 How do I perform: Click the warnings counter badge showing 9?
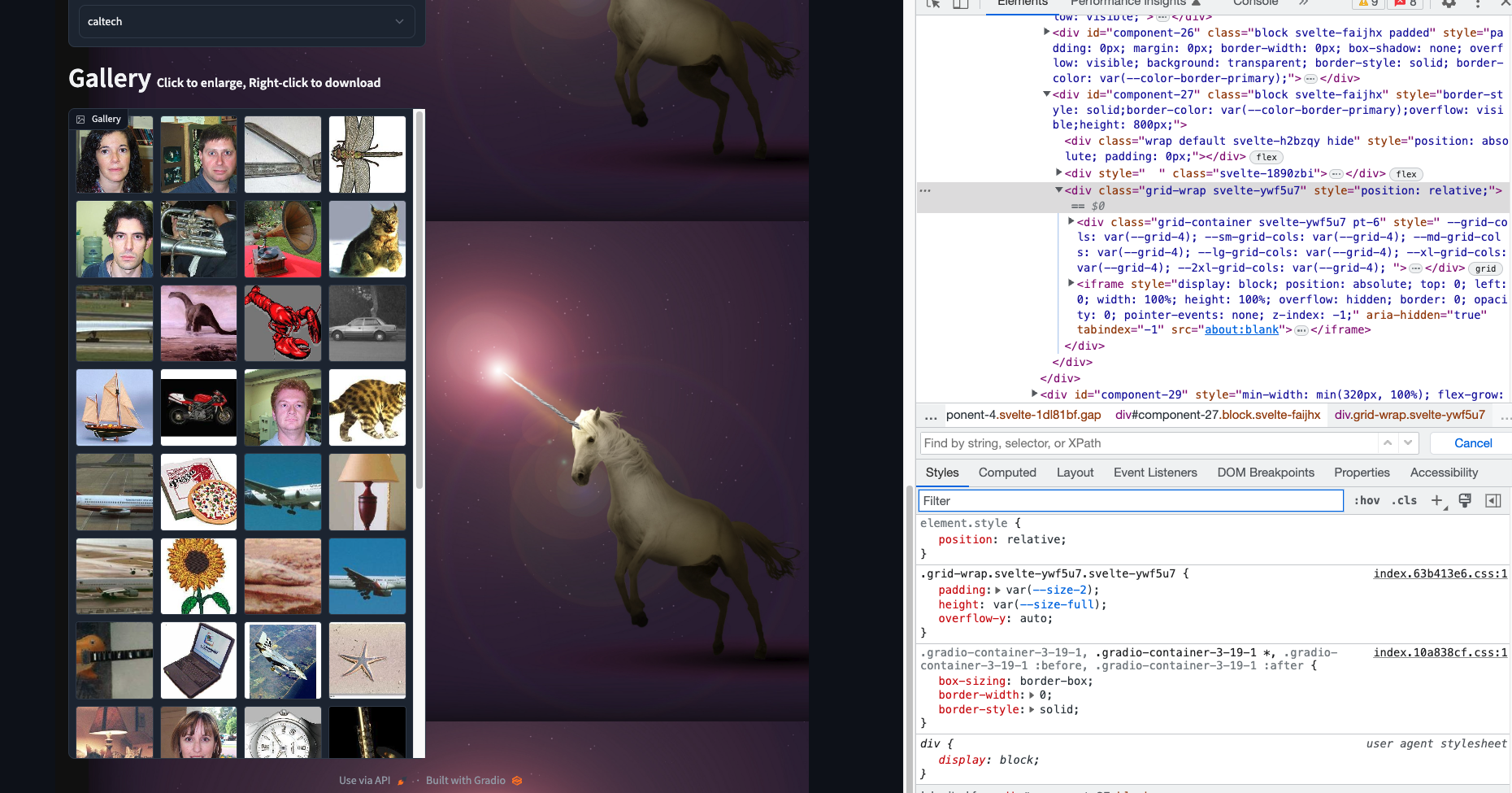tap(1368, 3)
